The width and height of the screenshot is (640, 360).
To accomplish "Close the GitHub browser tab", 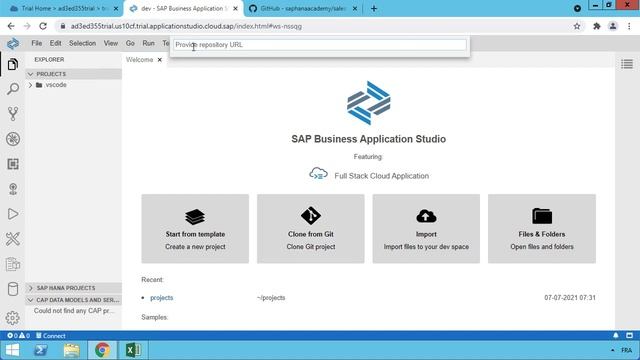I will pos(355,8).
